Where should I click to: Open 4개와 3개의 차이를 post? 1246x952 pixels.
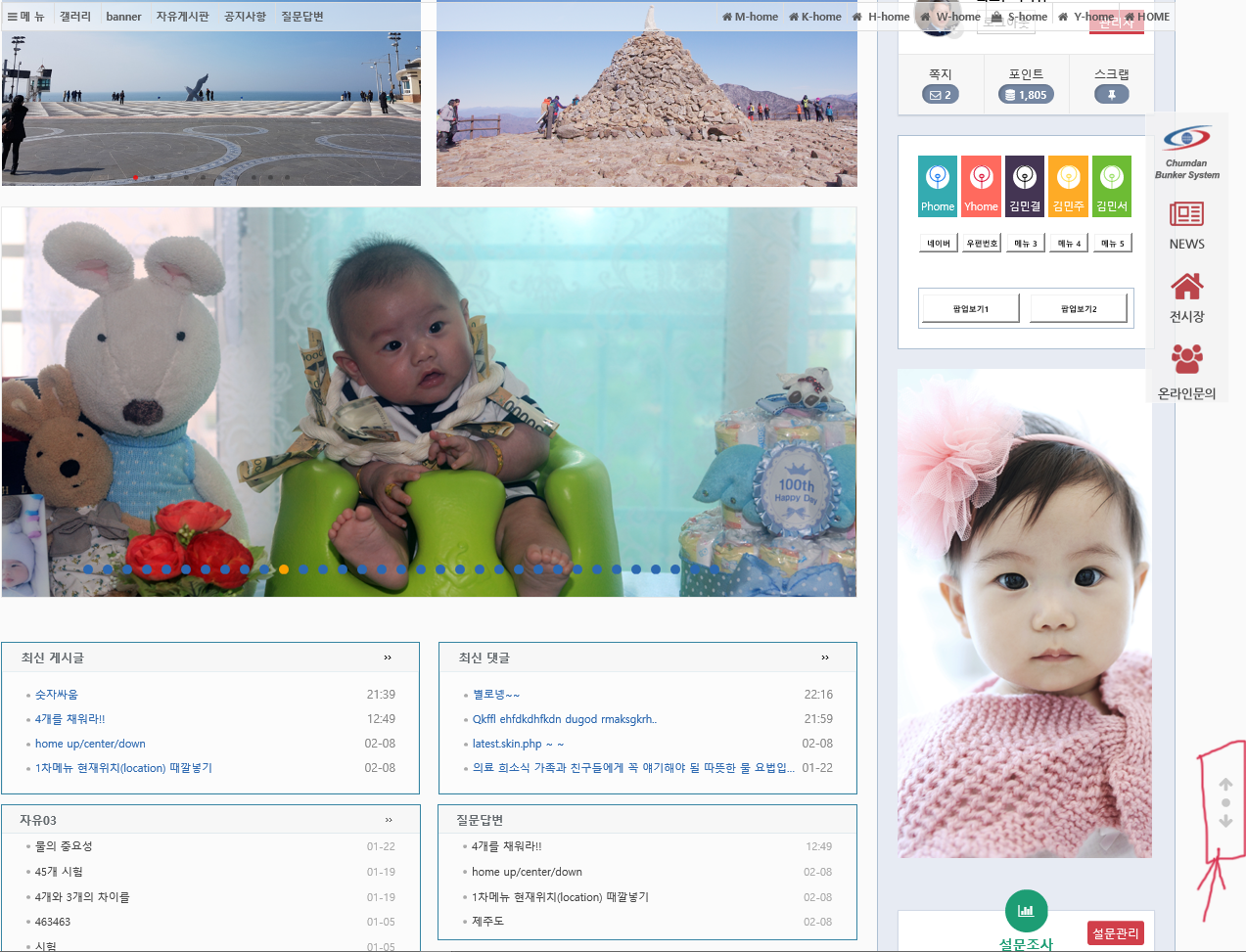(x=82, y=897)
